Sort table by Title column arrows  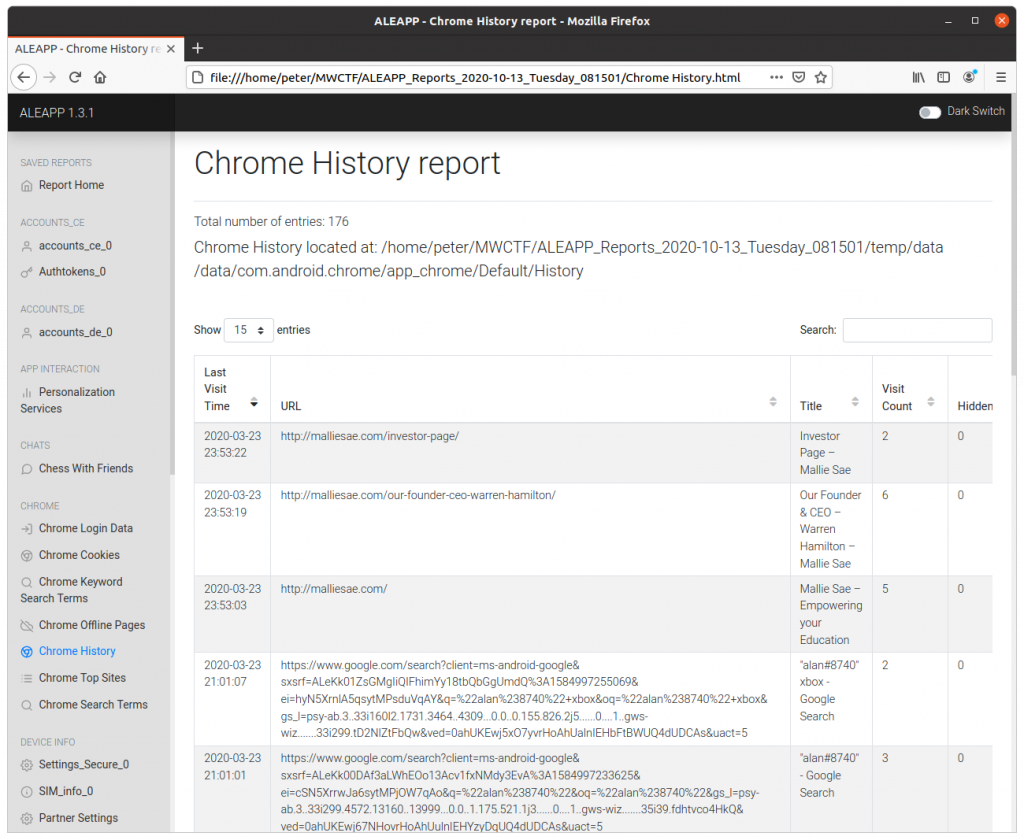pos(855,402)
